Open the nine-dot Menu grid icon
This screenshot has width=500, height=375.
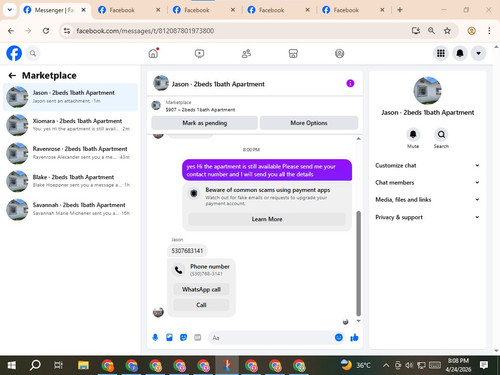coord(441,53)
